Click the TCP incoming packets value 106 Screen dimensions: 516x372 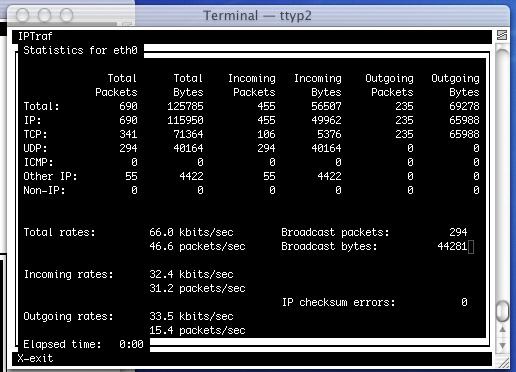click(x=266, y=134)
